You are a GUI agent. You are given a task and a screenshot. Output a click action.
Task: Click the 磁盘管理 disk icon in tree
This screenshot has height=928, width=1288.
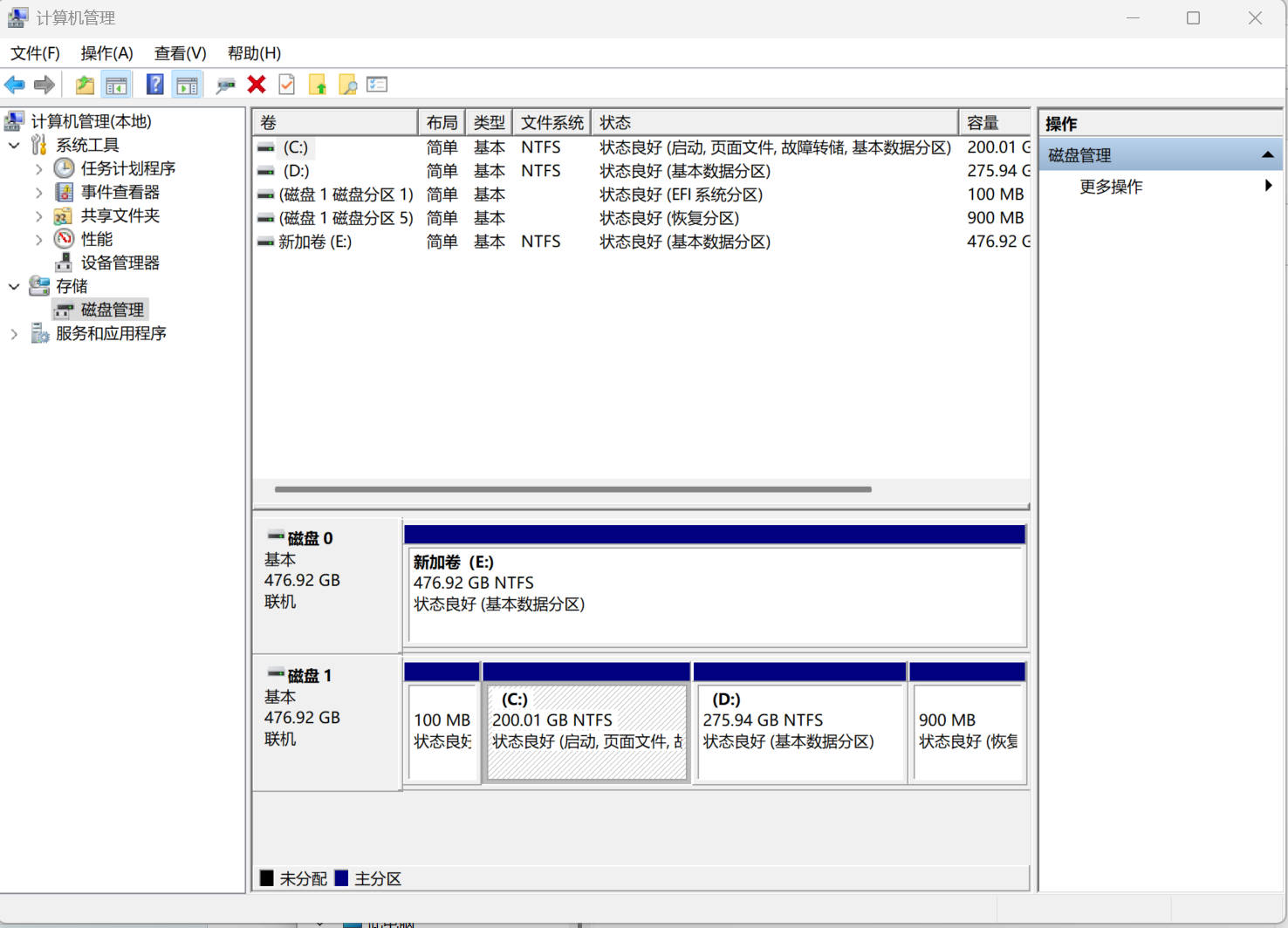click(64, 310)
